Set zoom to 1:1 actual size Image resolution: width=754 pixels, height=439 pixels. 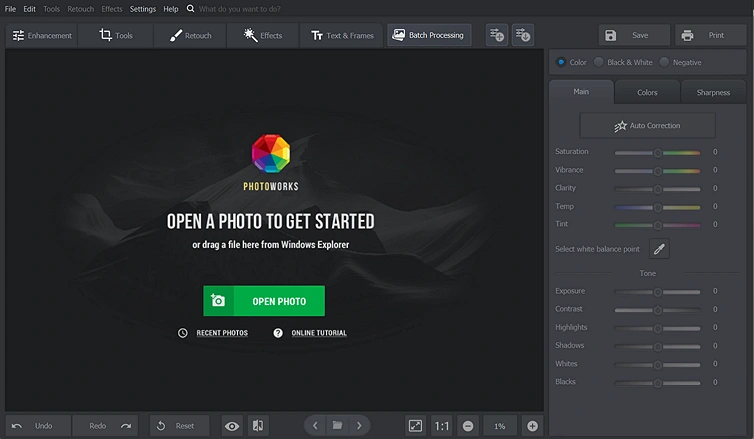(441, 426)
